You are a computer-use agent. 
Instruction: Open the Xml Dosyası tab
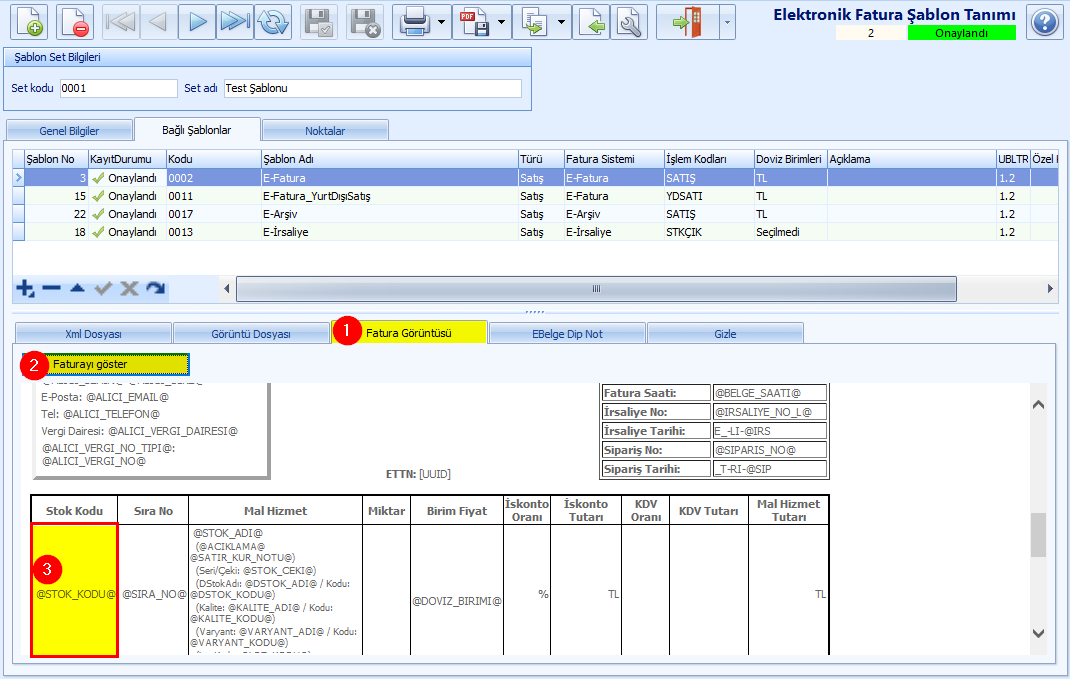93,334
